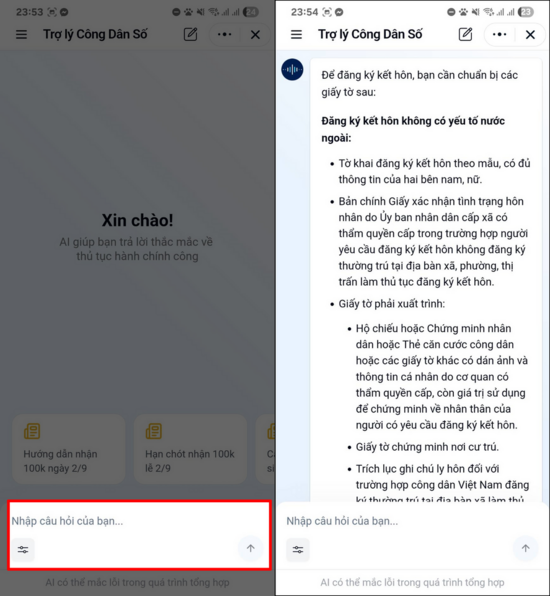Click right 'Nhập câu hỏi của bạn...' input field
550x596 pixels.
click(x=412, y=521)
